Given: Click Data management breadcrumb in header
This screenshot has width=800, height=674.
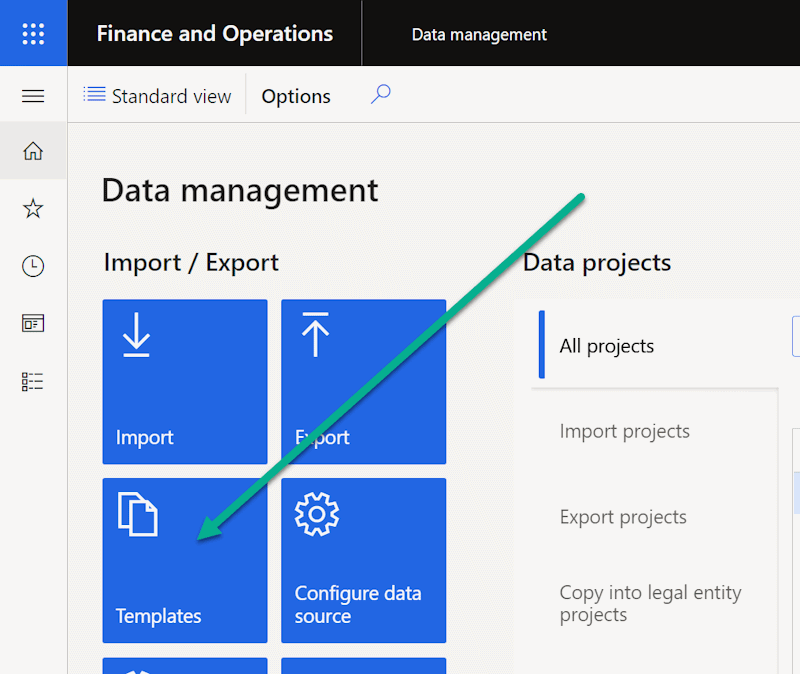Looking at the screenshot, I should 479,35.
